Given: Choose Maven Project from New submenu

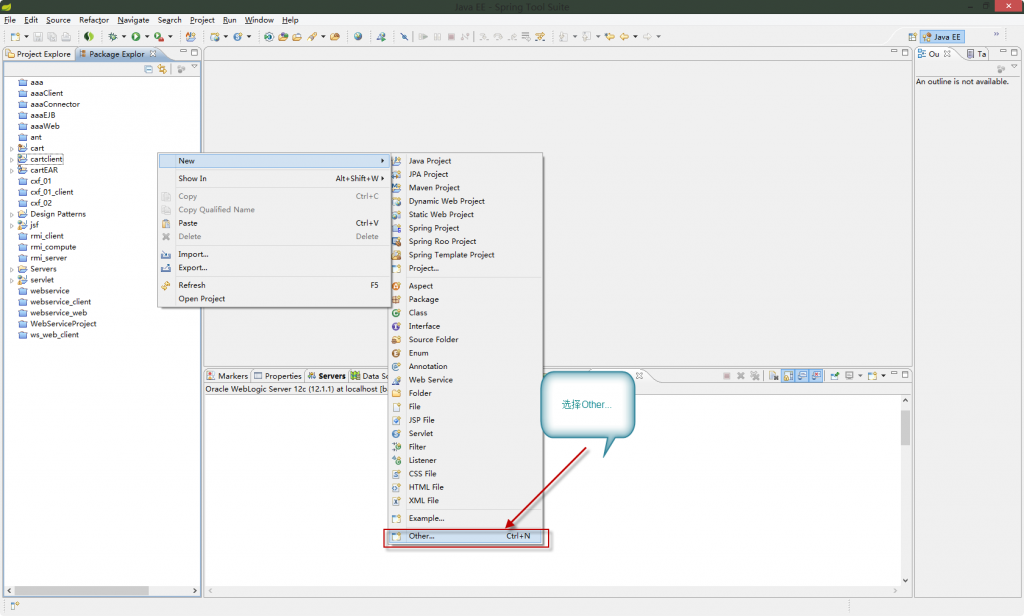Looking at the screenshot, I should 466,187.
